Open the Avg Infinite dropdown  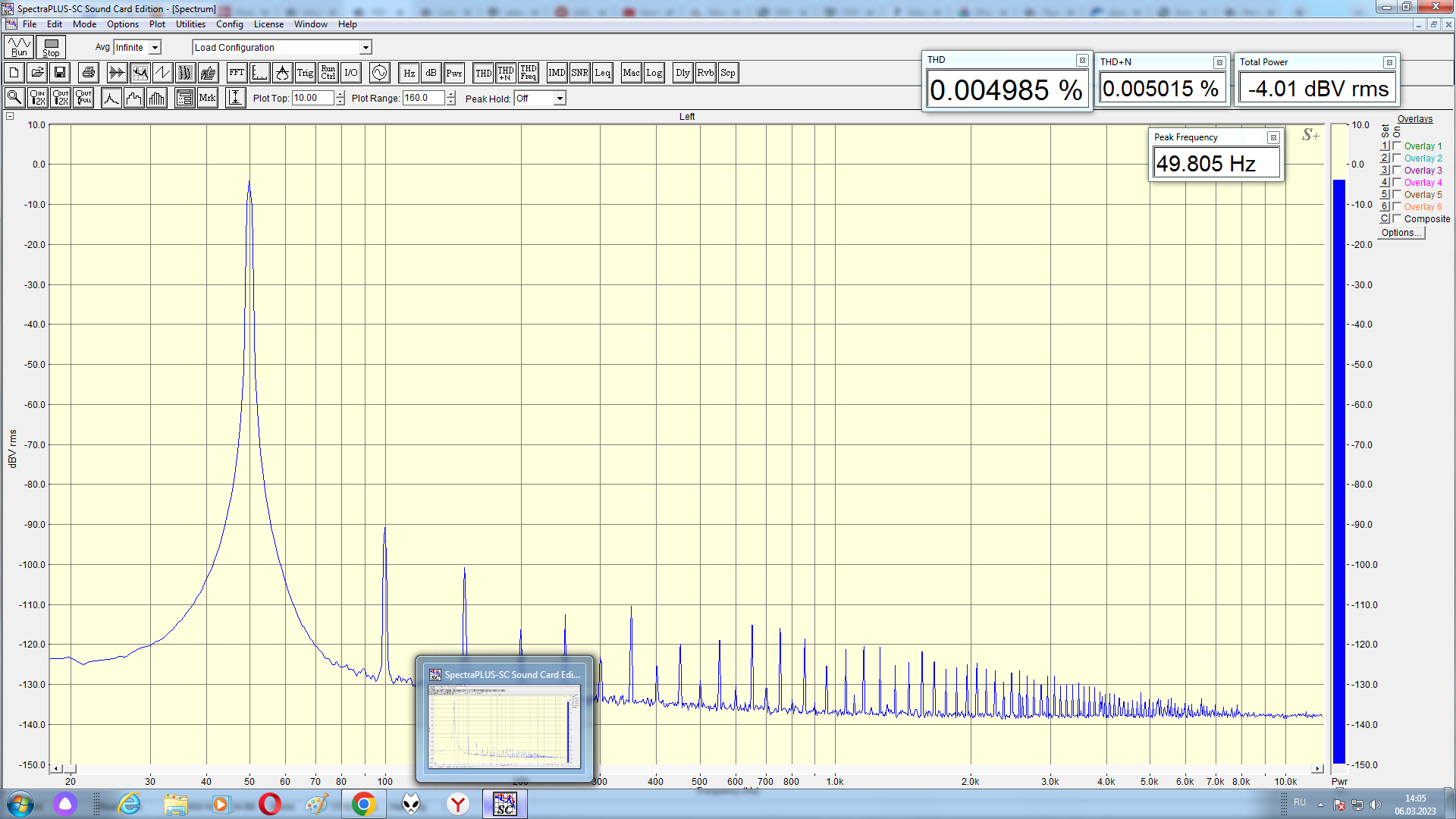(155, 47)
